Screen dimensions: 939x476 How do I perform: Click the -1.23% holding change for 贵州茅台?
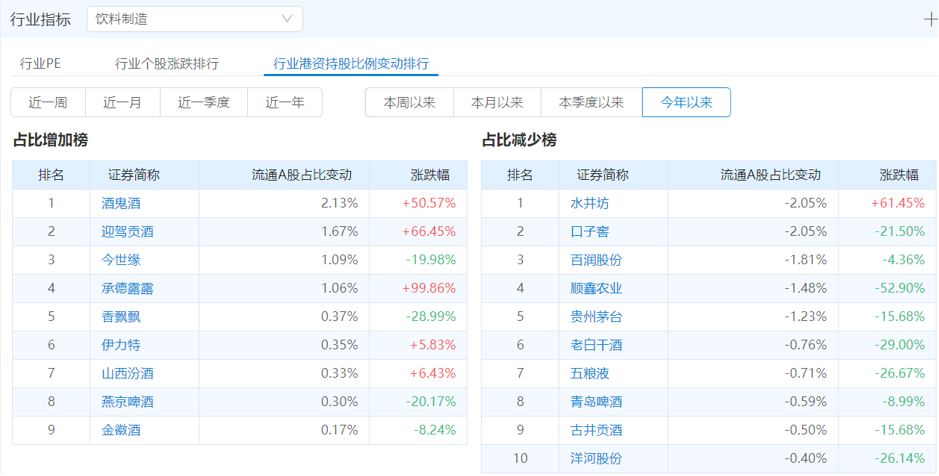(806, 317)
